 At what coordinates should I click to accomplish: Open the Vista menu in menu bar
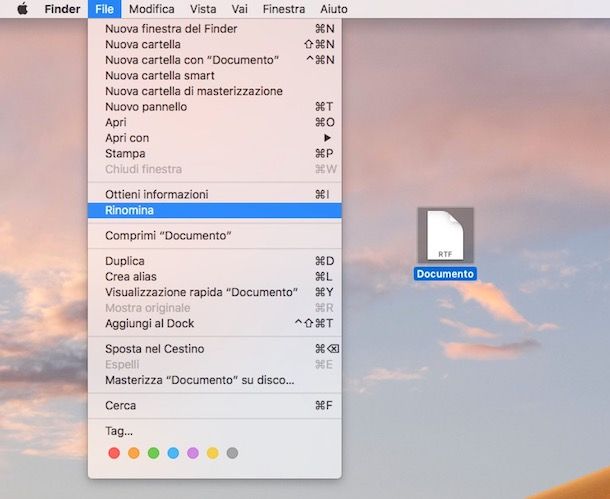[203, 9]
